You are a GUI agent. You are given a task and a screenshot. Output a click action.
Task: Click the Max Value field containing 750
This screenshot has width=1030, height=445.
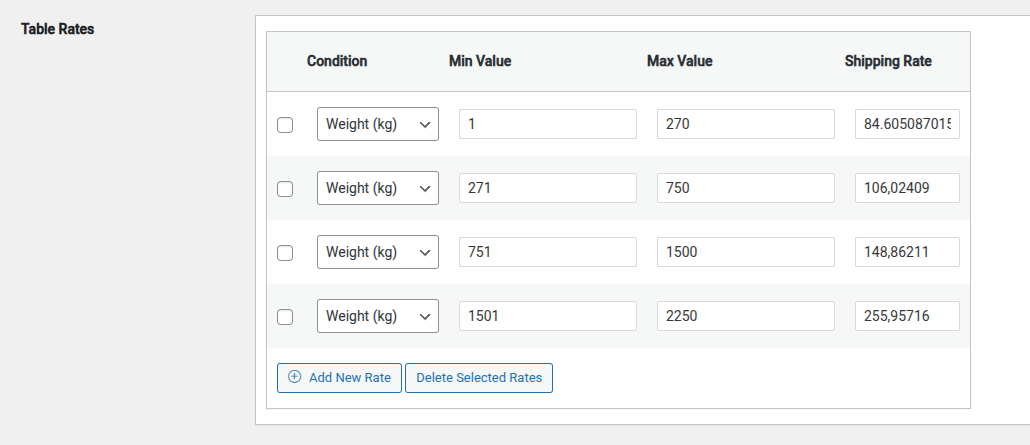click(x=745, y=188)
